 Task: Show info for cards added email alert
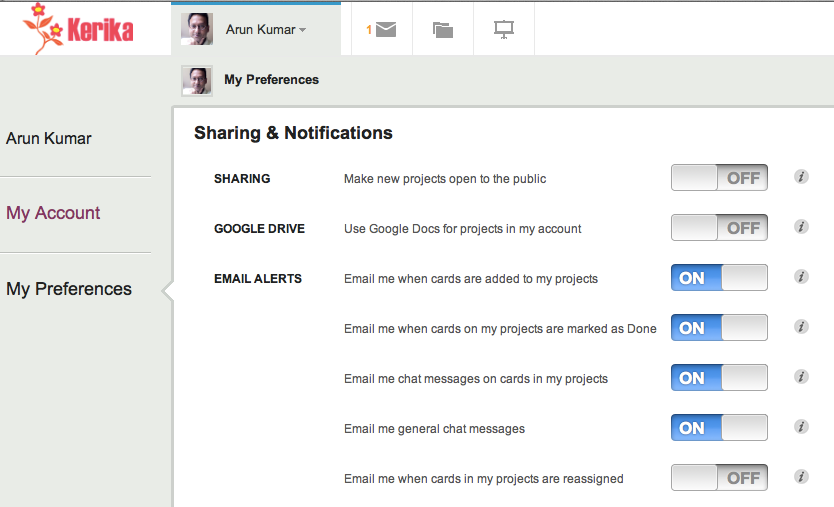pos(801,277)
